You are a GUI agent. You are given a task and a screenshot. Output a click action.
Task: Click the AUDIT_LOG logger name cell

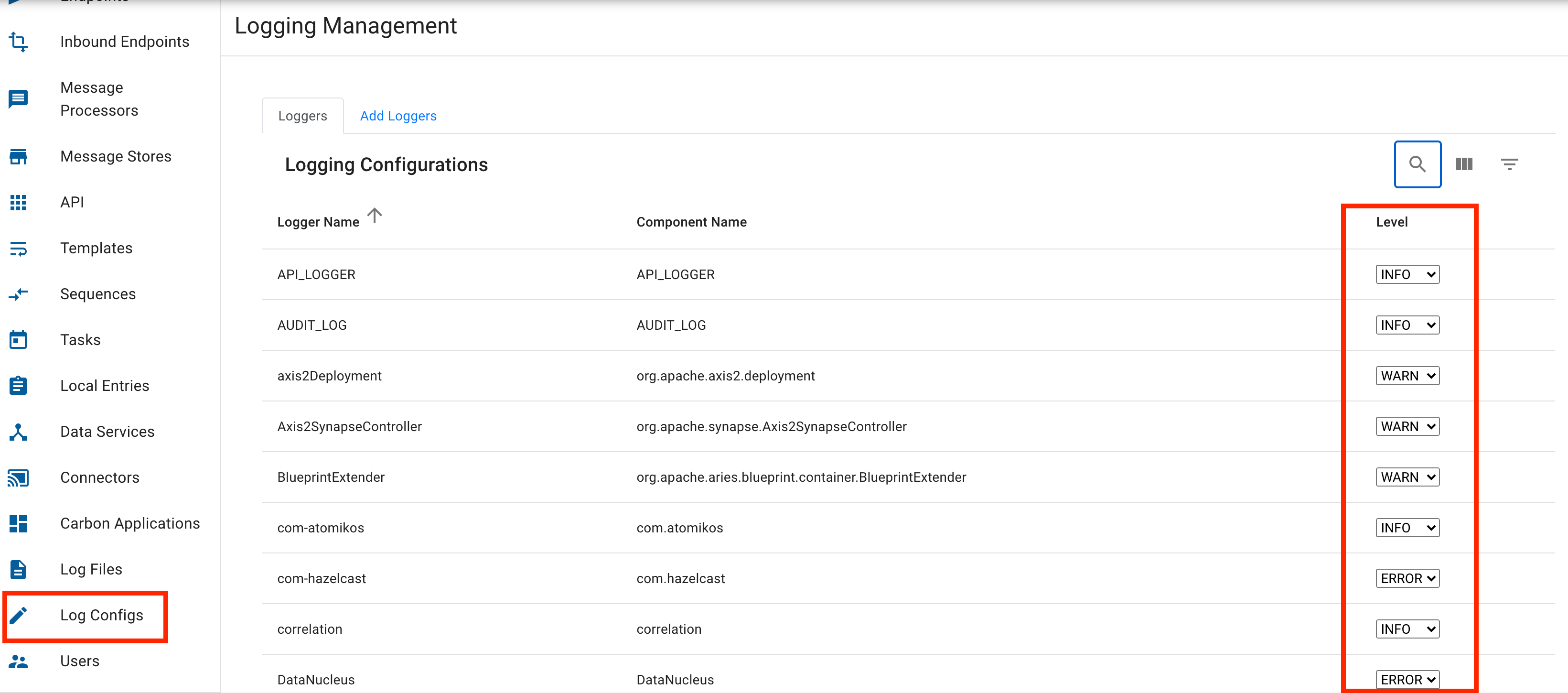(x=311, y=325)
